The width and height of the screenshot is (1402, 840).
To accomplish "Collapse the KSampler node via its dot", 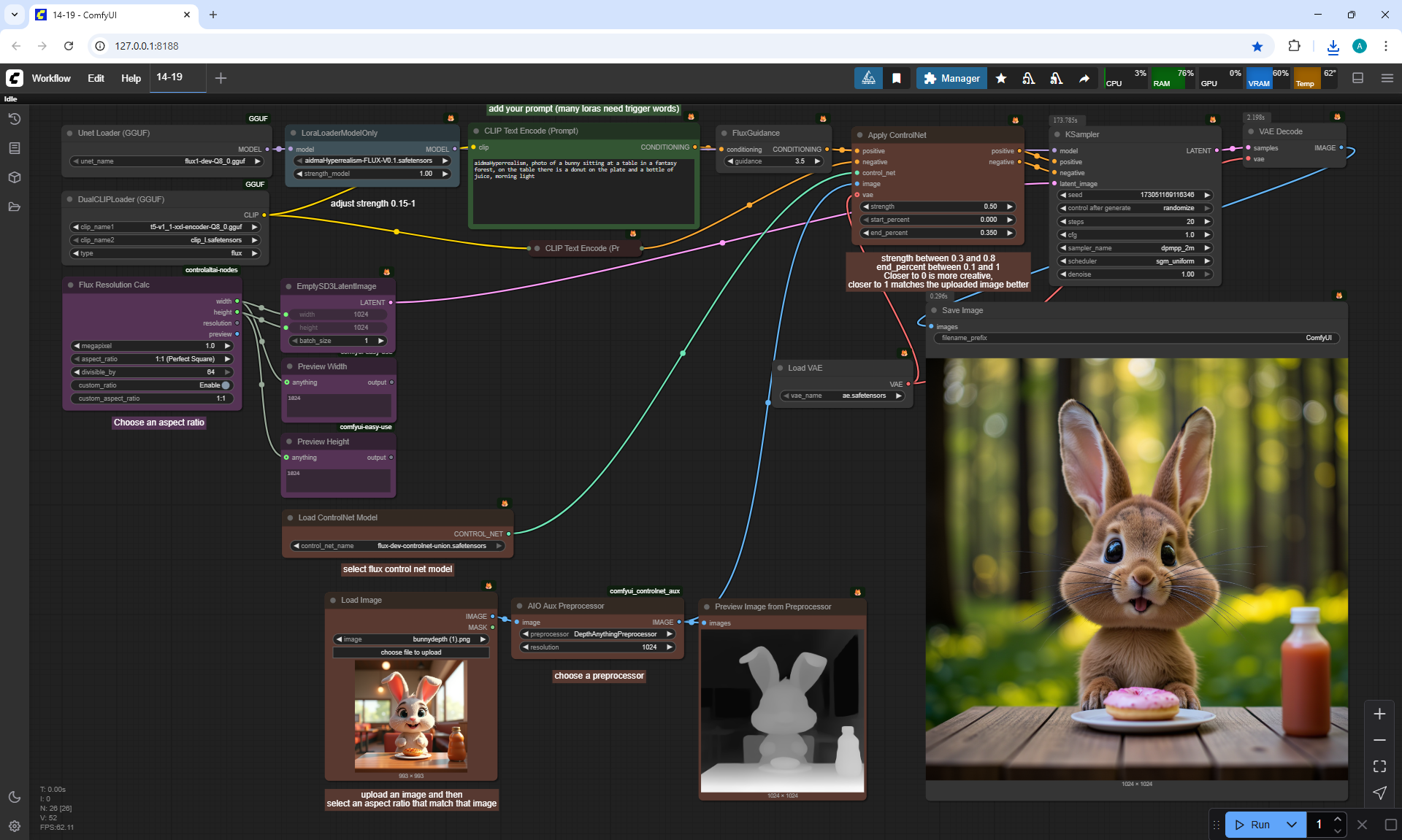I will pyautogui.click(x=1057, y=134).
